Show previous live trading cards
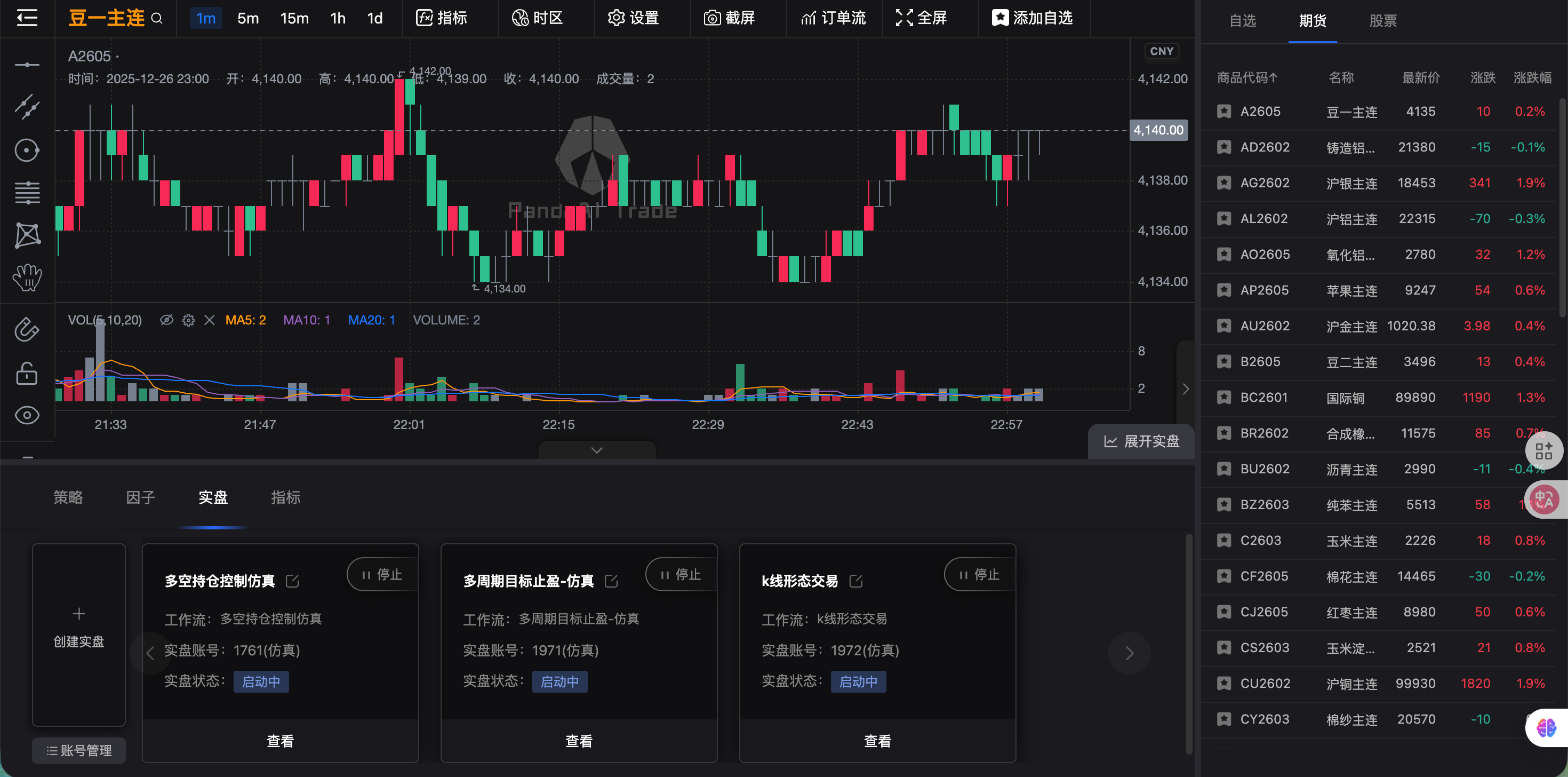 (x=150, y=653)
